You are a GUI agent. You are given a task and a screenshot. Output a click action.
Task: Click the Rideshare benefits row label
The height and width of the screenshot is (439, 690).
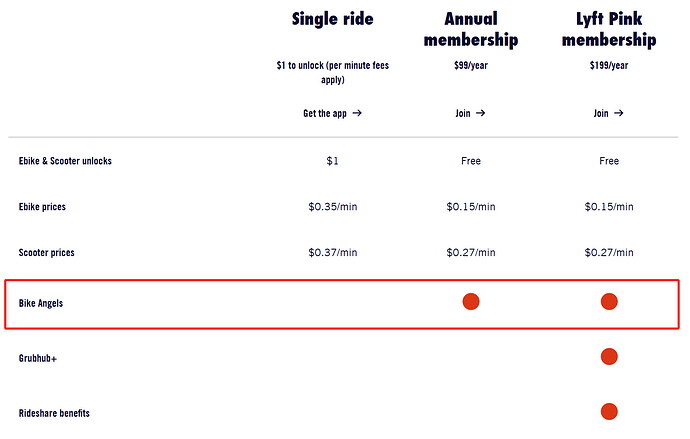53,412
